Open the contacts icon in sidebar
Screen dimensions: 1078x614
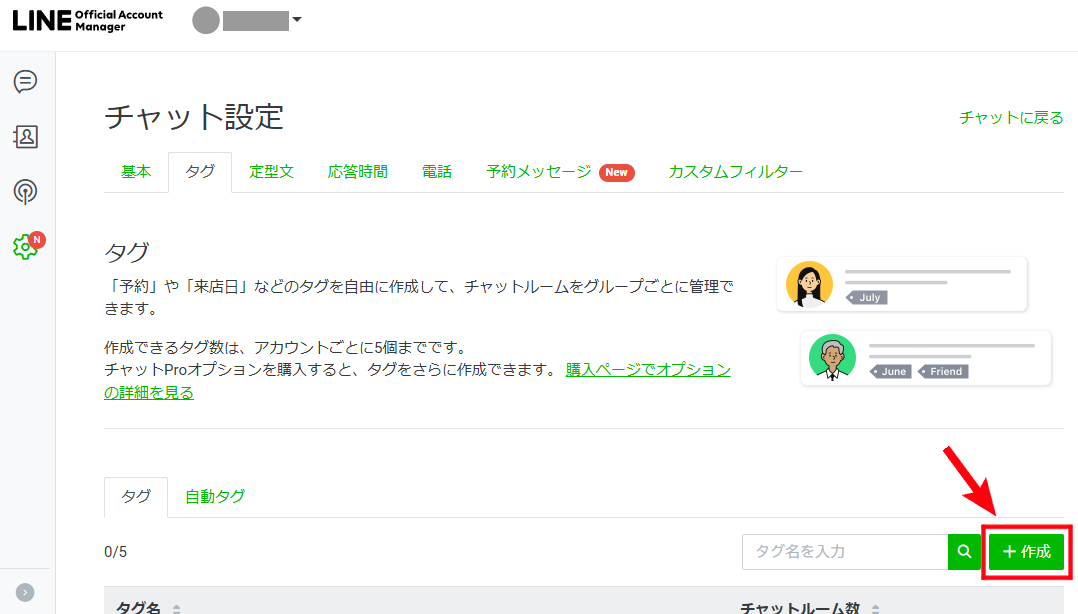click(x=26, y=137)
